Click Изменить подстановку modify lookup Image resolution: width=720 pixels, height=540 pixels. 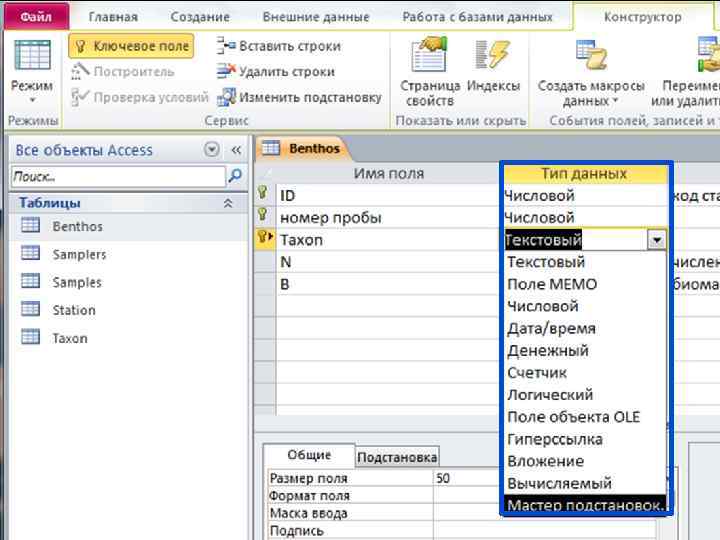coord(299,97)
